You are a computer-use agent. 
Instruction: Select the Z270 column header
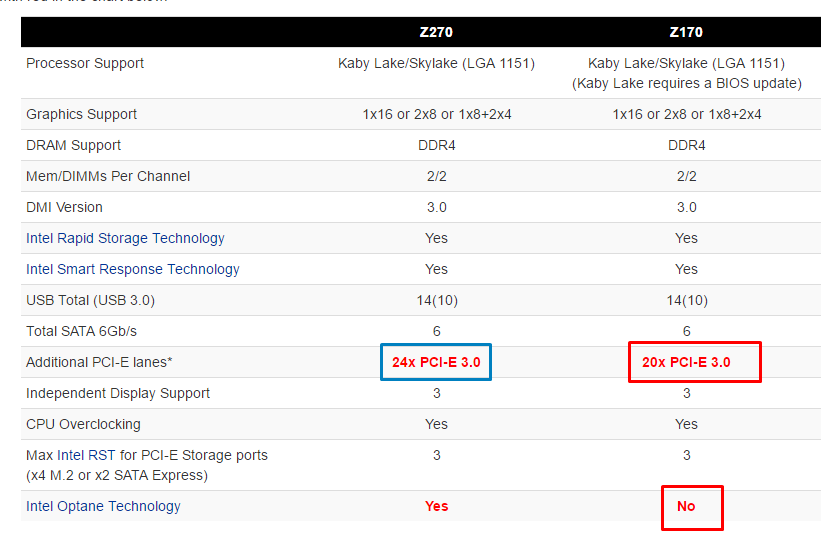436,32
